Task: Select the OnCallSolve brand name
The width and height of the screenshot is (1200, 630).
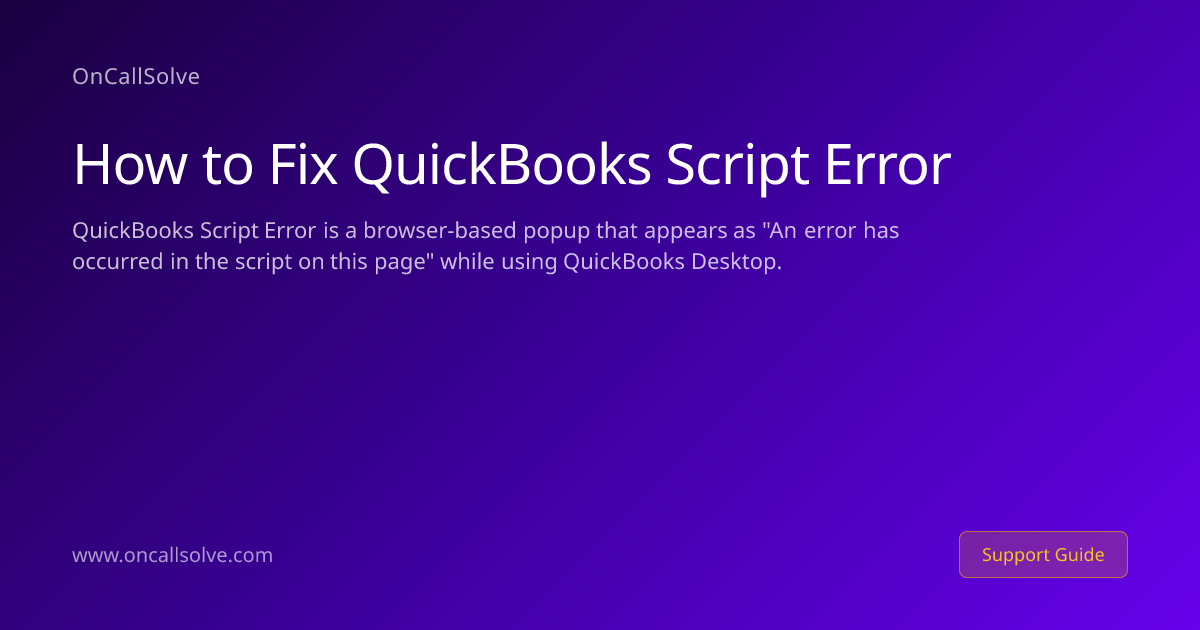Action: pyautogui.click(x=136, y=76)
